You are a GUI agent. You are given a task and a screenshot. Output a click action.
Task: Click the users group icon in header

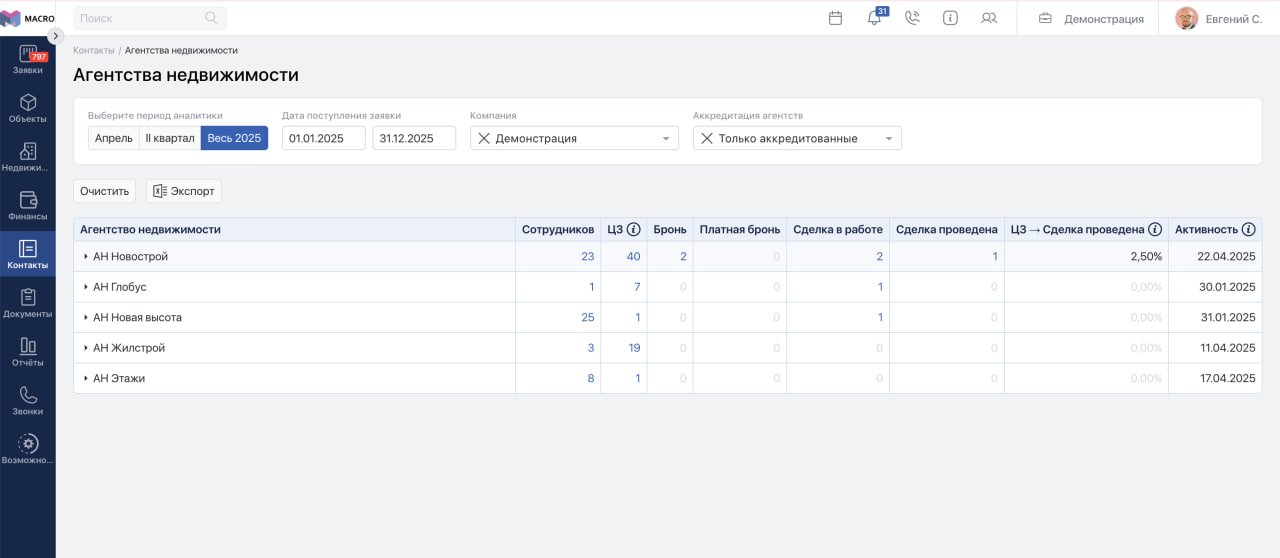pos(989,18)
